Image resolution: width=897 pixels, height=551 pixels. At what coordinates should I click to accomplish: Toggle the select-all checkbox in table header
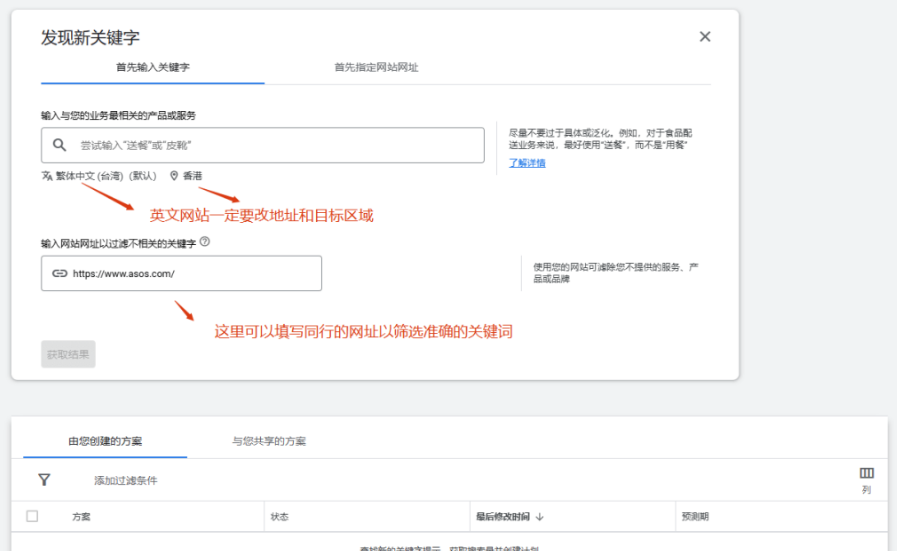tap(32, 516)
